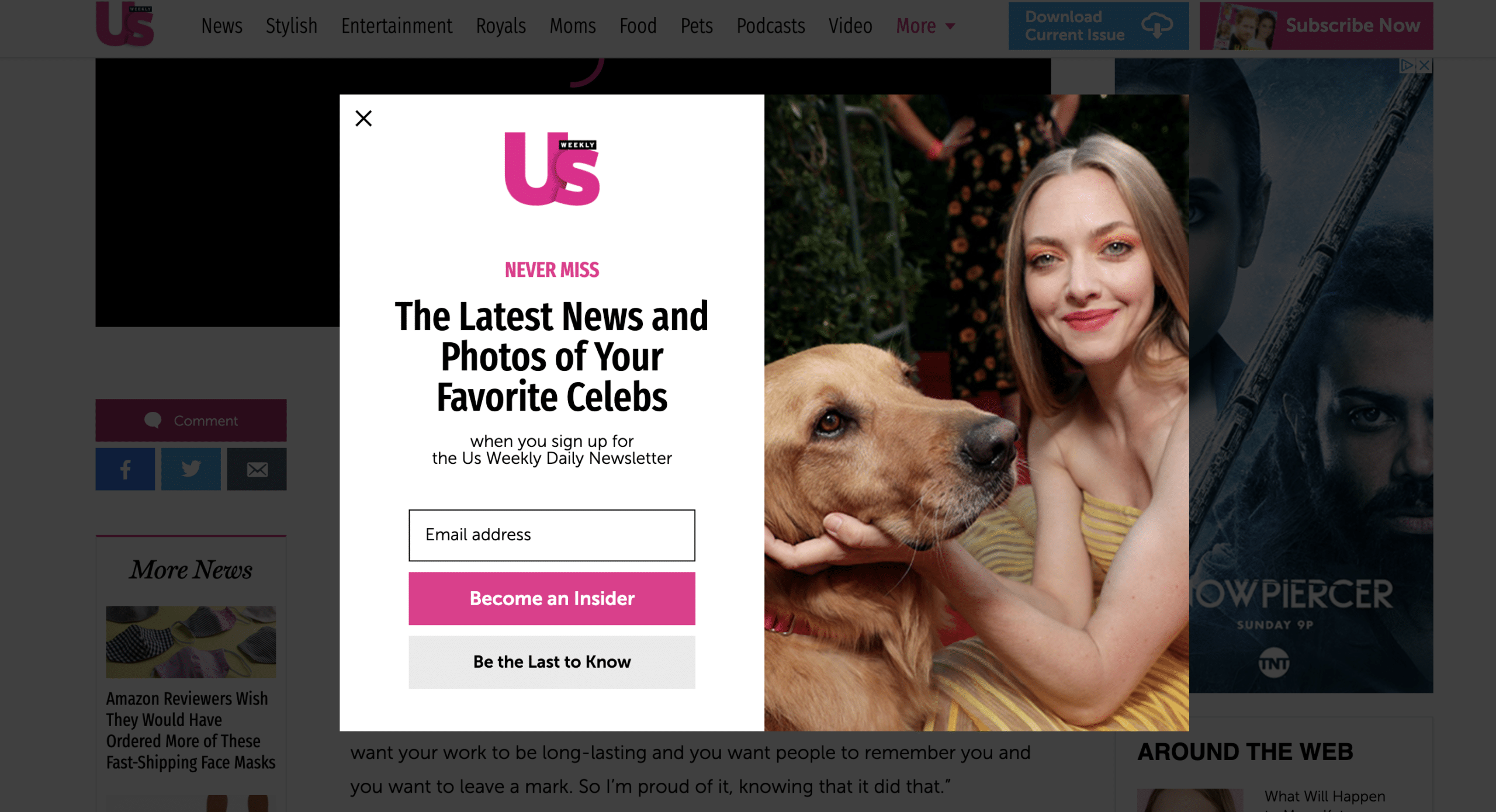Click the AdChoices triangle icon
Viewport: 1496px width, 812px height.
tap(1408, 65)
